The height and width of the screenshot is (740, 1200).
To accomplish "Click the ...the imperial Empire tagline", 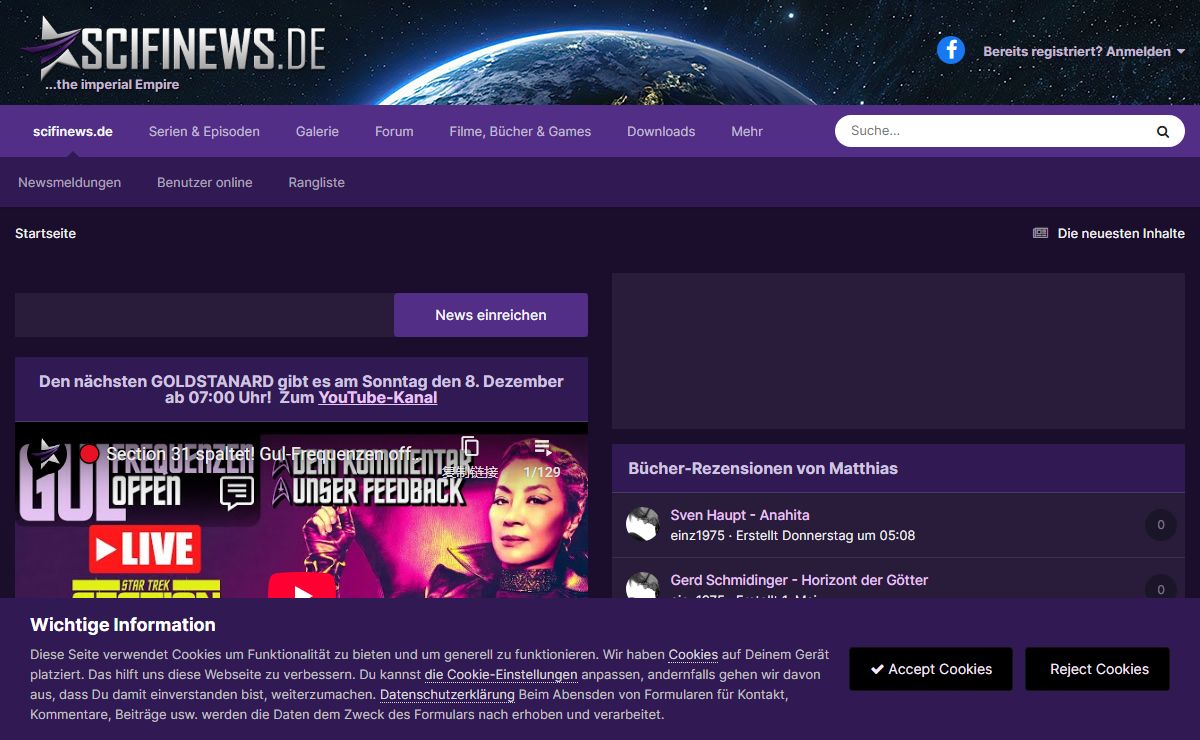I will 112,85.
